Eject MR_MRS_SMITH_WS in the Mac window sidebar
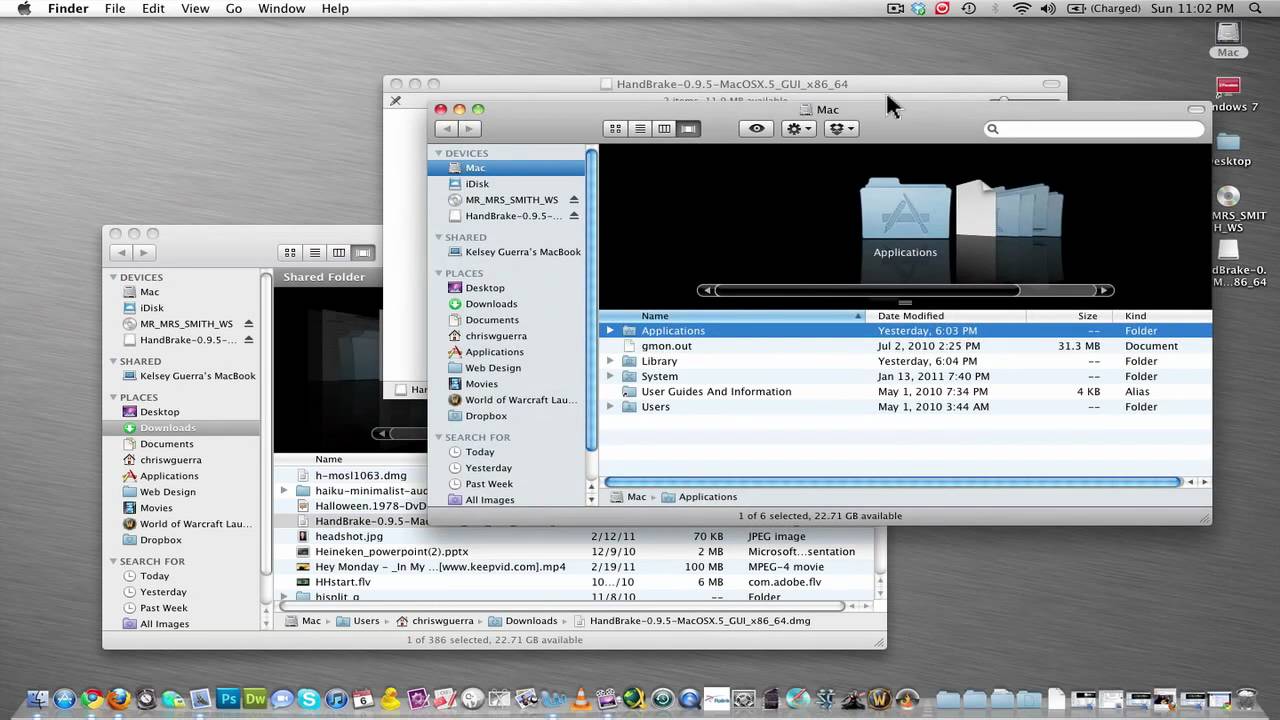The width and height of the screenshot is (1280, 720). coord(574,200)
